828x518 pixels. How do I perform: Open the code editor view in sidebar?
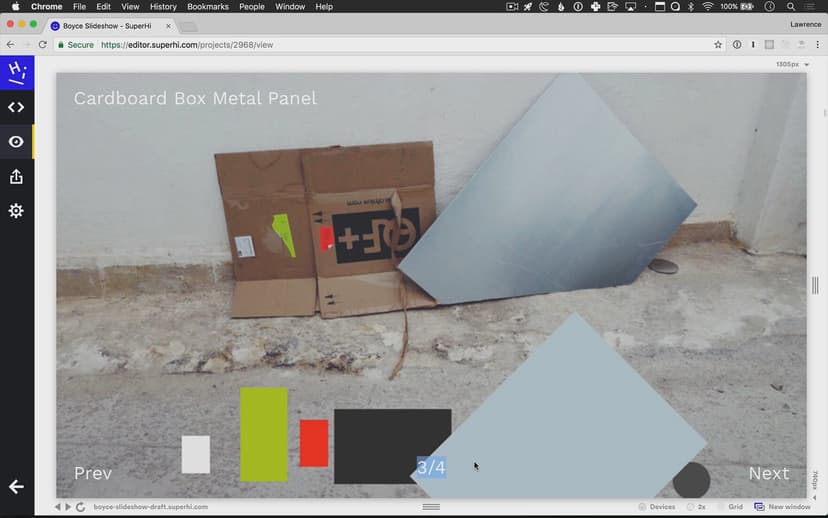tap(16, 107)
